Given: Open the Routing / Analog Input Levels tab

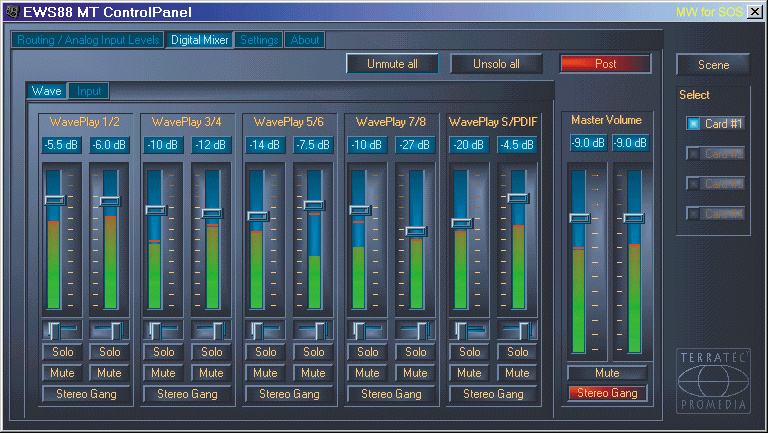Looking at the screenshot, I should (88, 40).
